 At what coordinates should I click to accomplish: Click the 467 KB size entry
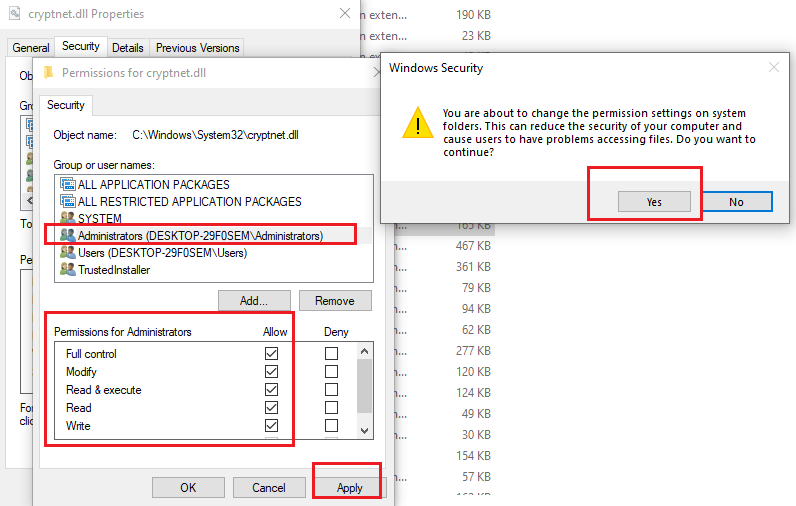473,246
